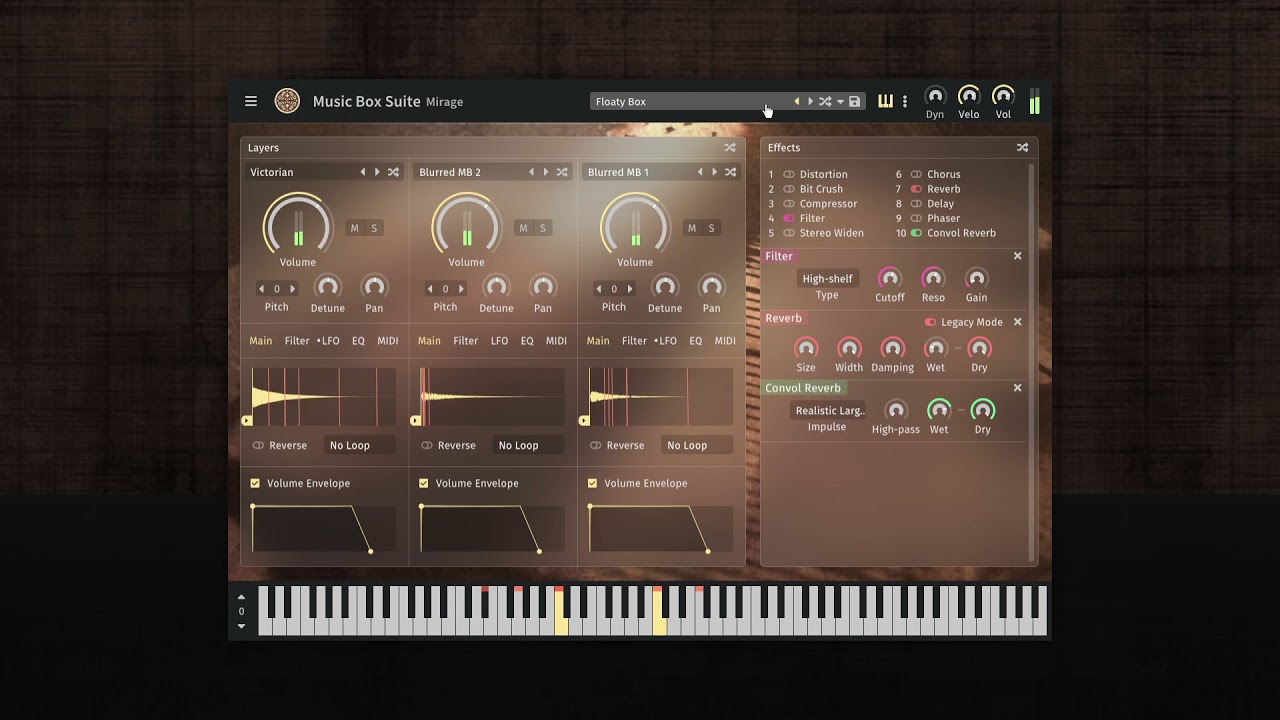Select the Main tab of Blurred MB 1
This screenshot has width=1280, height=720.
point(598,341)
